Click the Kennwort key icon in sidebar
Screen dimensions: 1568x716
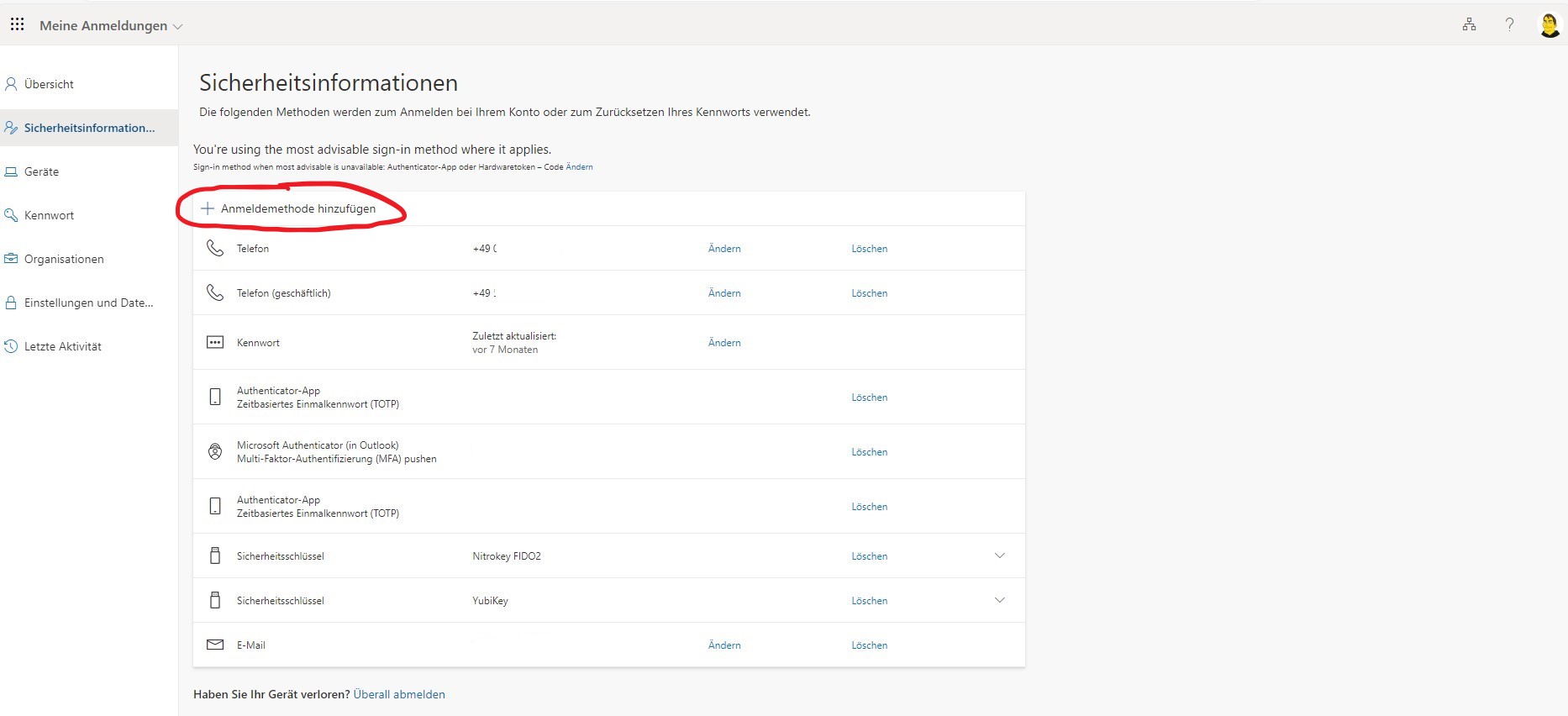11,215
